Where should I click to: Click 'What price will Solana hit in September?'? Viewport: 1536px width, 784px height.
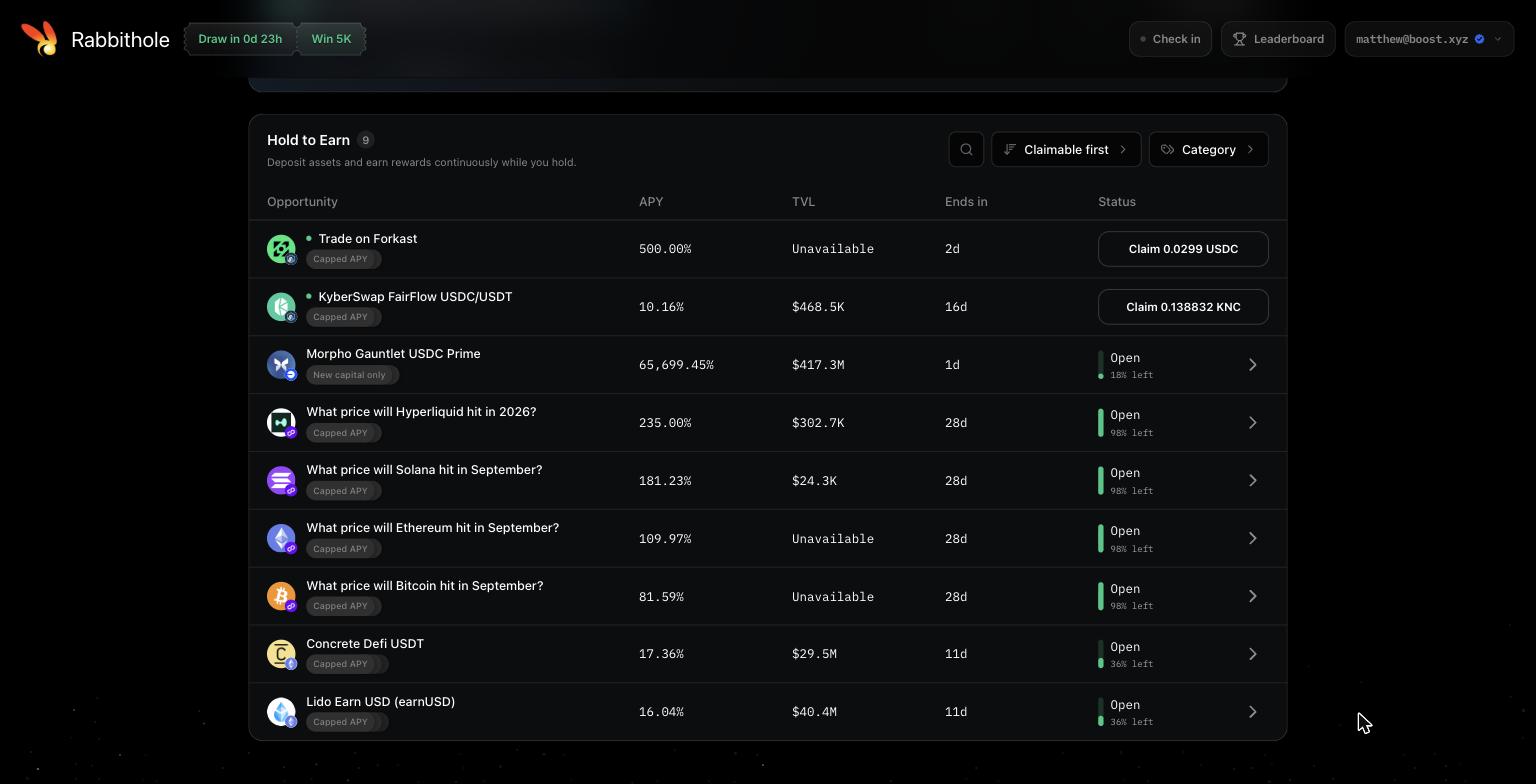[424, 470]
